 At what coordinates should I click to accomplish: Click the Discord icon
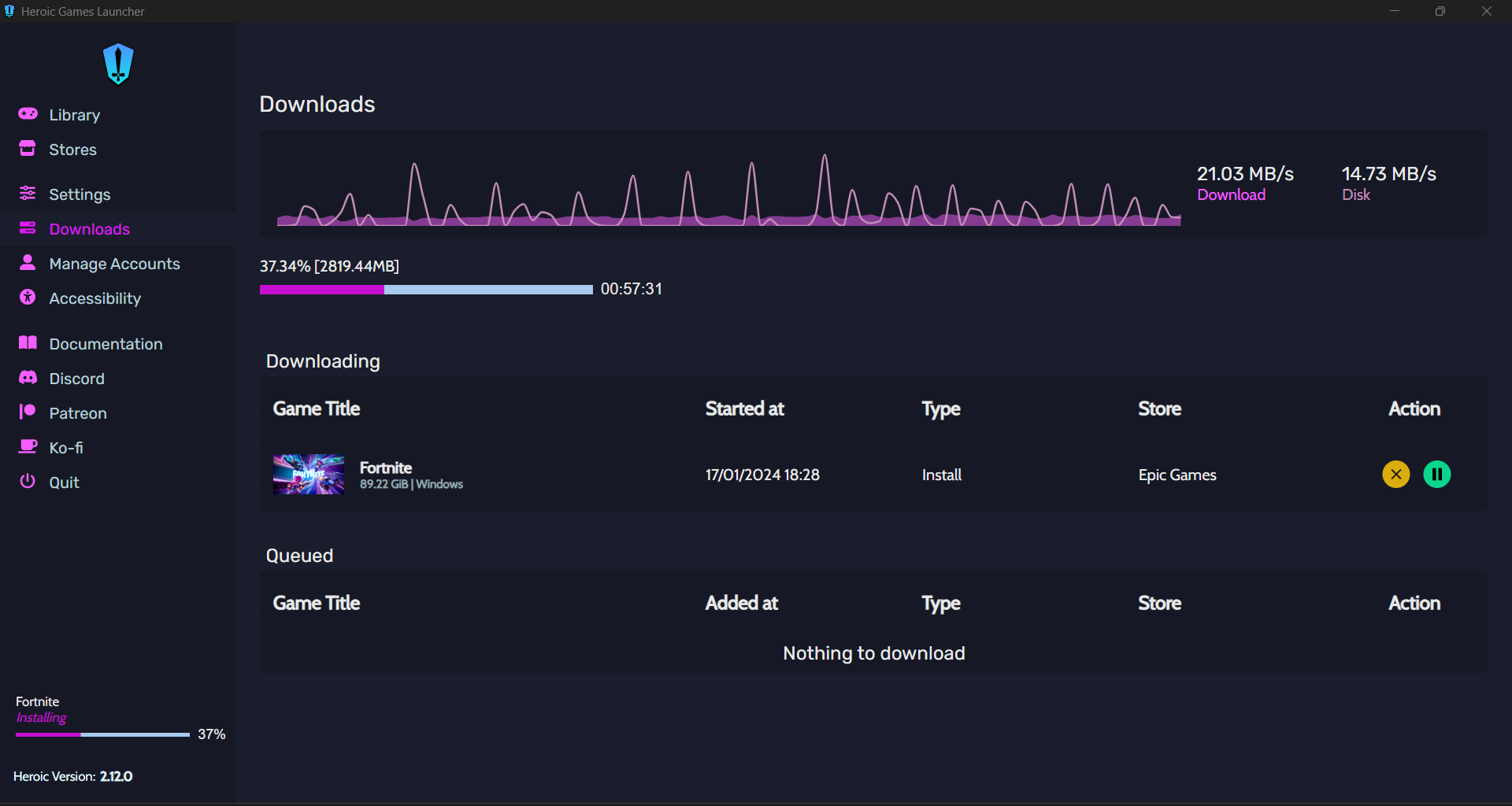point(28,378)
